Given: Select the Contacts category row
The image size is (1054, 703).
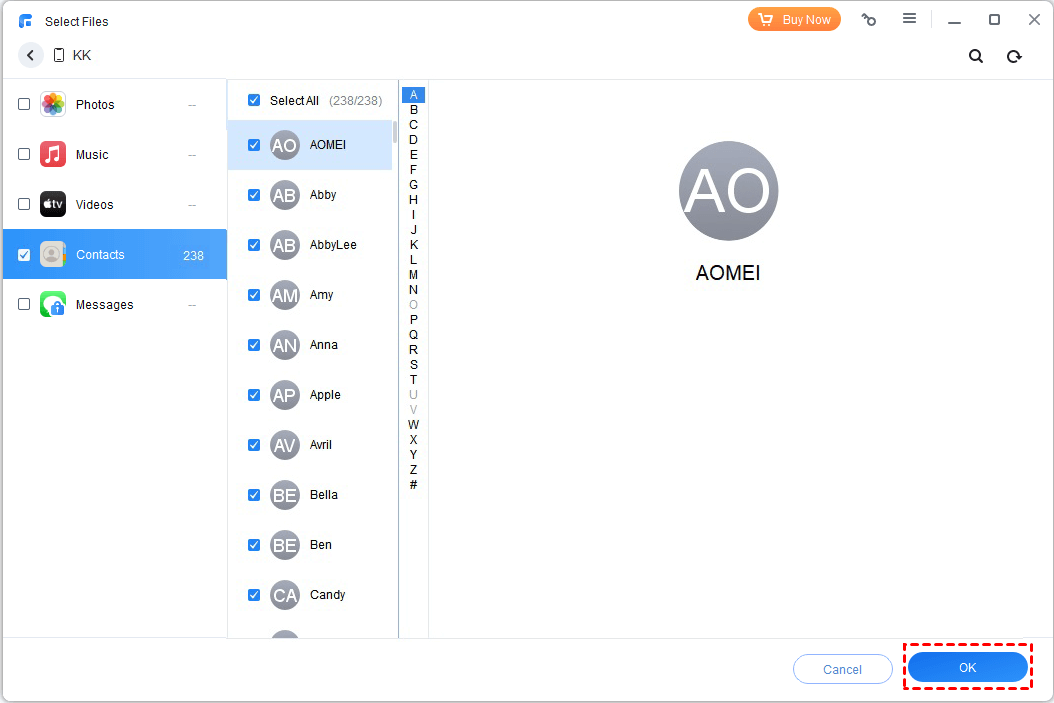Looking at the screenshot, I should (115, 255).
